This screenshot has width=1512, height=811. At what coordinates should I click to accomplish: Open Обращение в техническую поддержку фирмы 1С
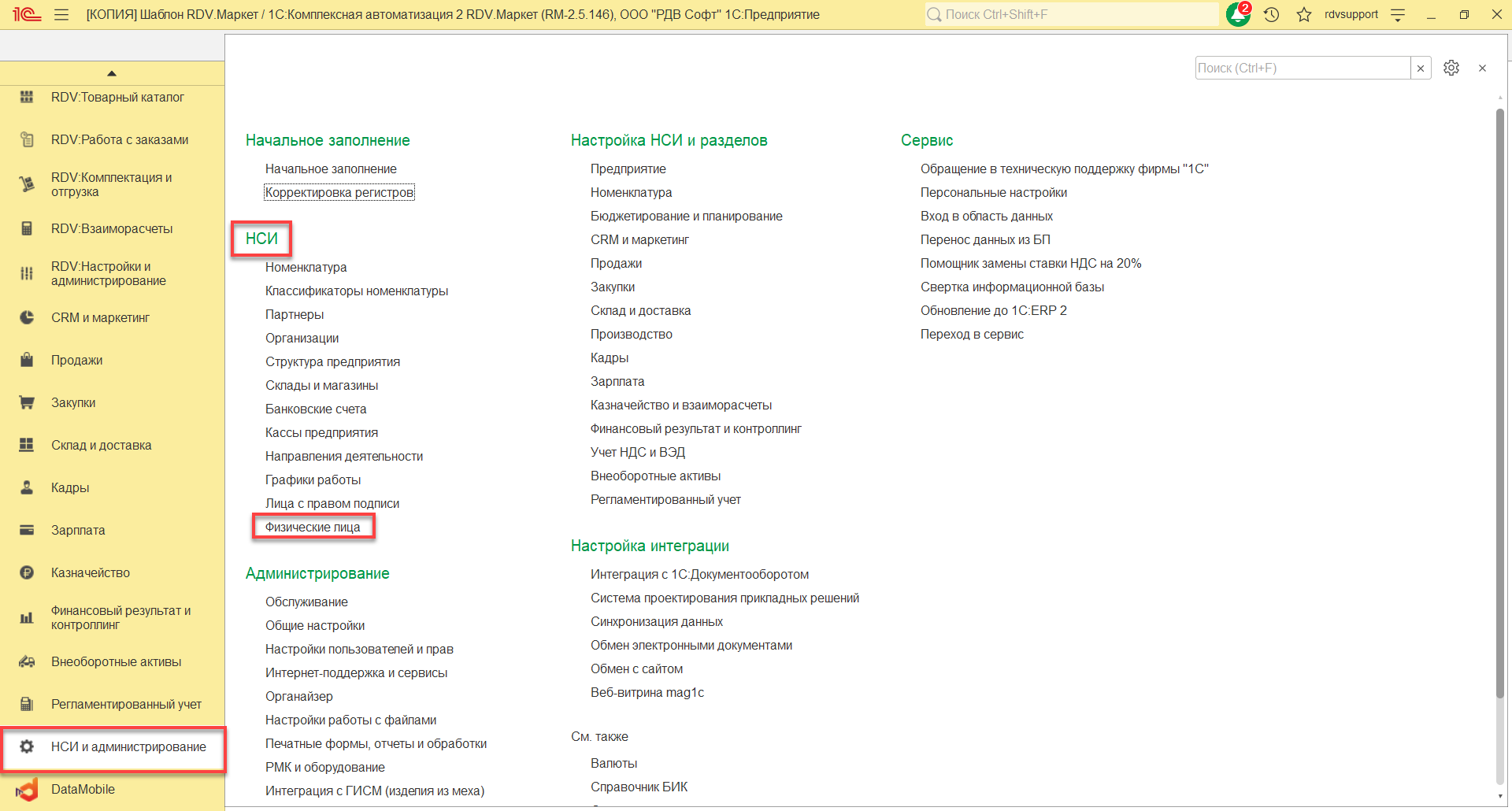(1064, 168)
